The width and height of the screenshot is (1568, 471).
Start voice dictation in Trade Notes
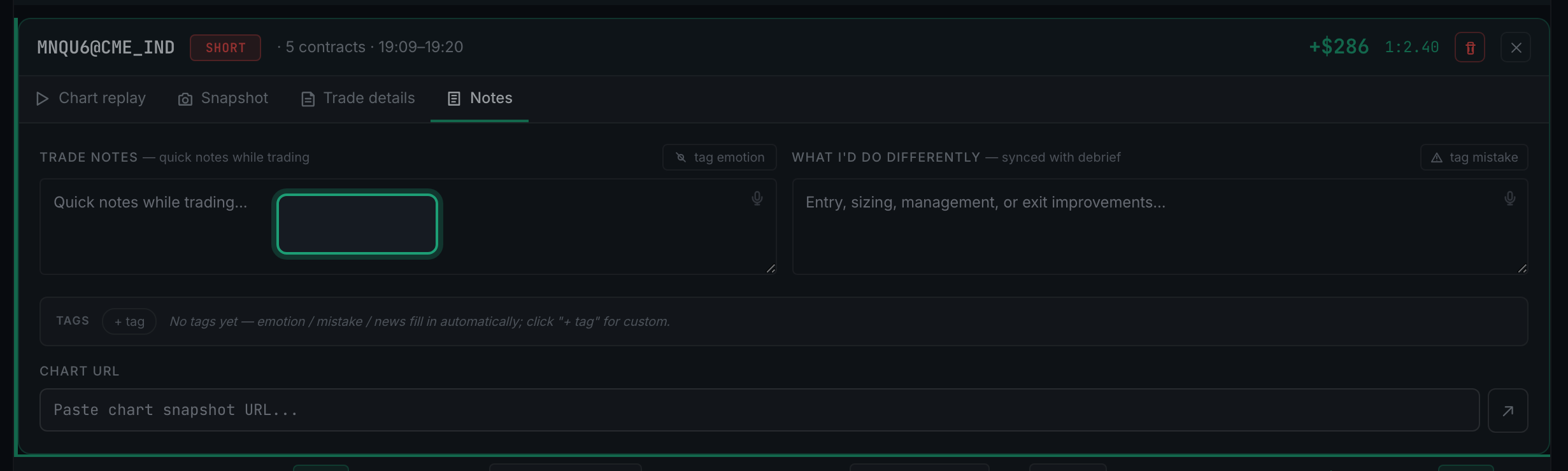757,199
